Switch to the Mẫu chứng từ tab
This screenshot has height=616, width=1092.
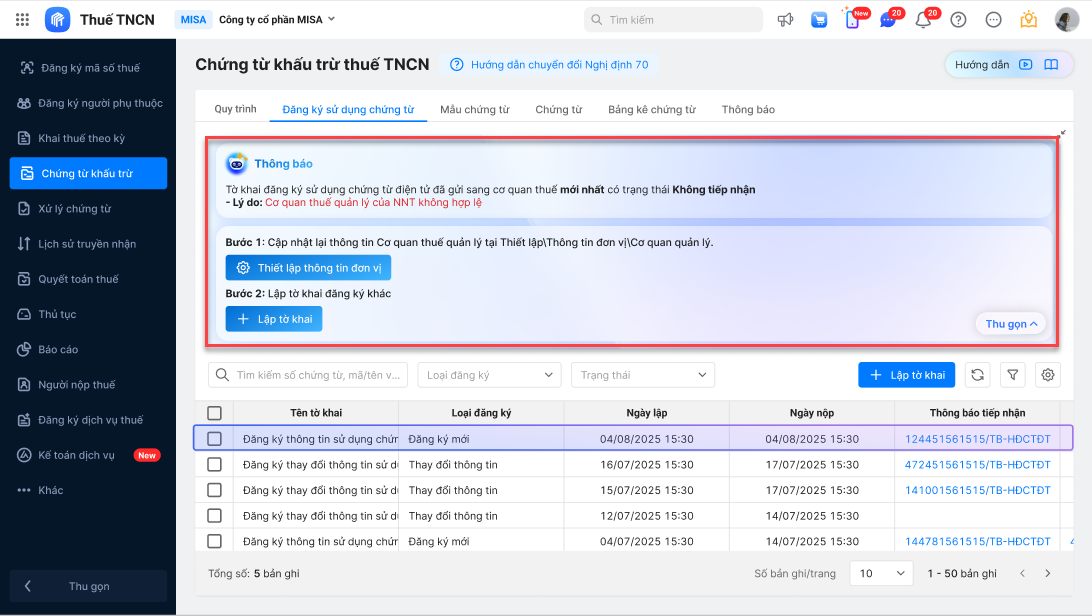(x=474, y=110)
